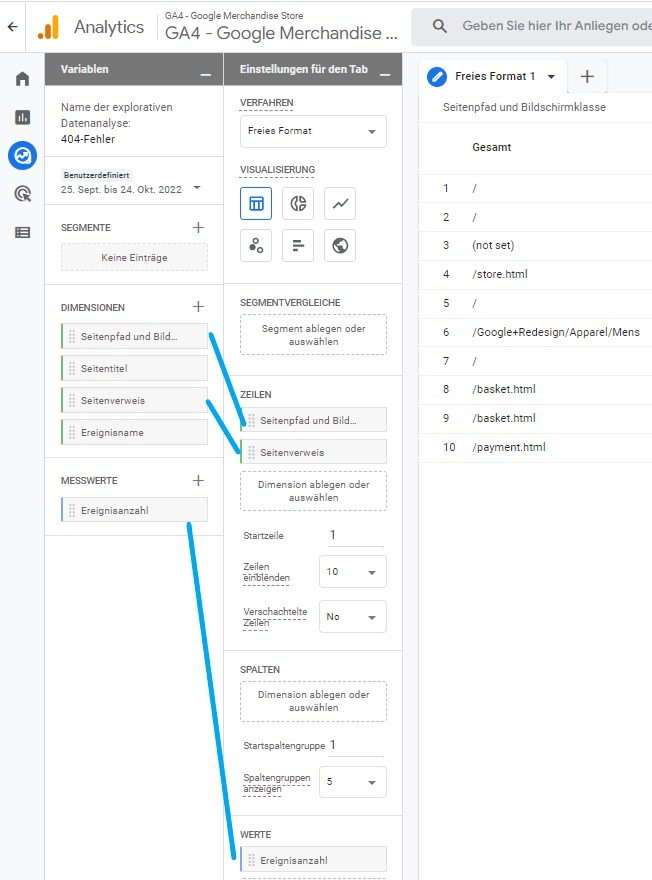Click /basket.html in row 8
The height and width of the screenshot is (880, 652).
(503, 389)
